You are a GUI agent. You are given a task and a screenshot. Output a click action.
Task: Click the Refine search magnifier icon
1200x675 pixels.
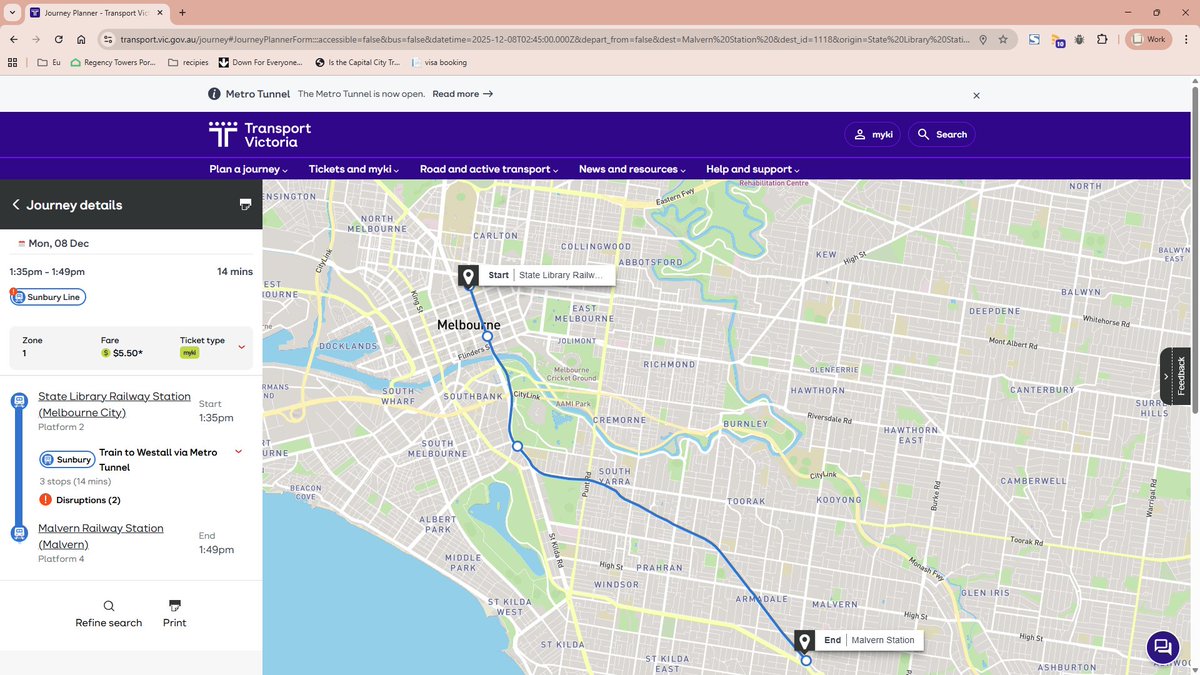pyautogui.click(x=109, y=606)
